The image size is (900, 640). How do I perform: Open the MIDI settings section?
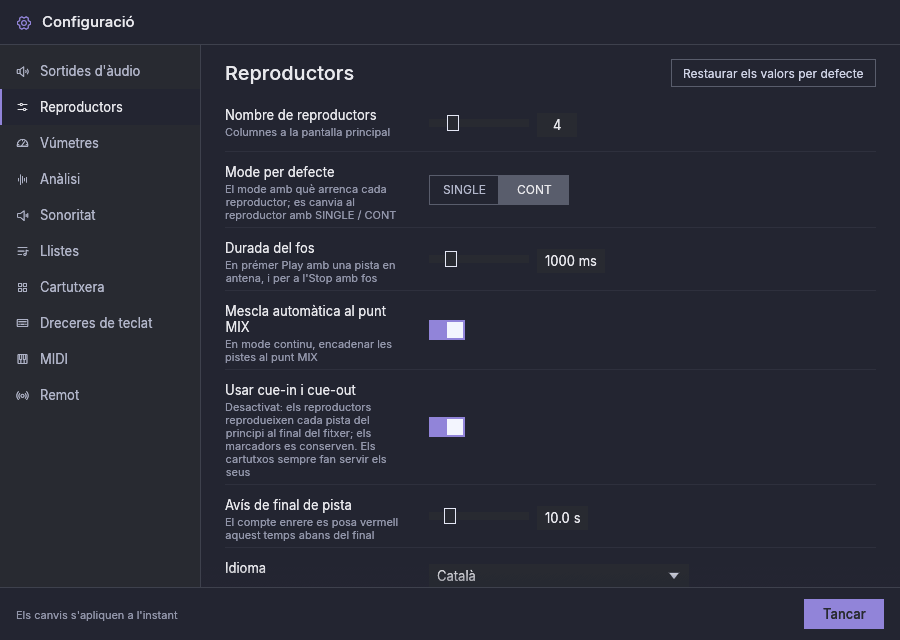point(100,359)
